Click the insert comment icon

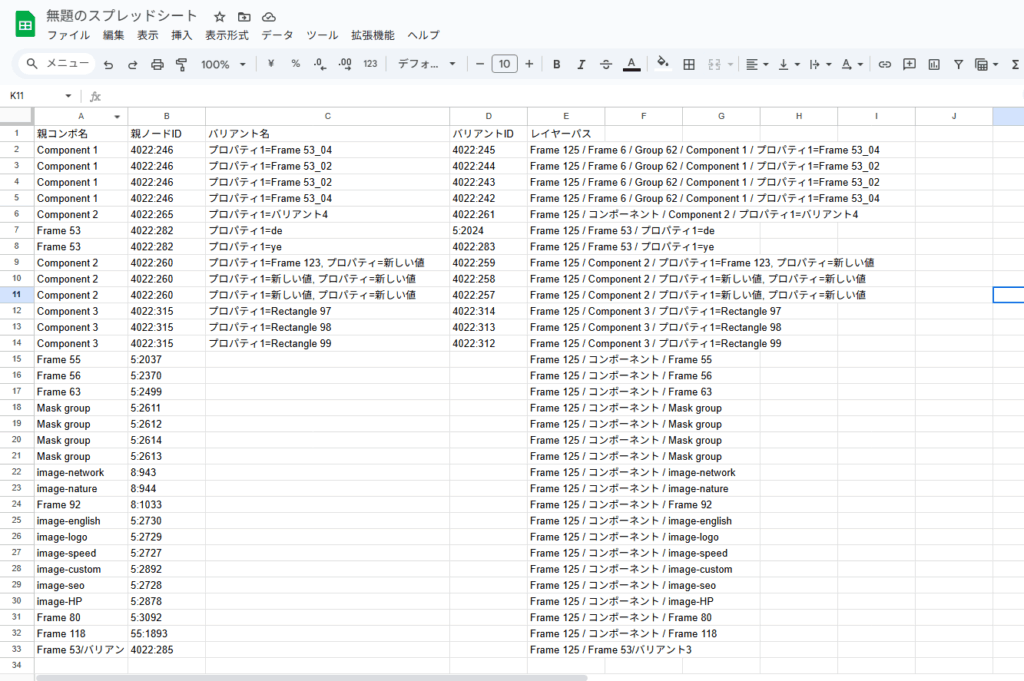909,64
